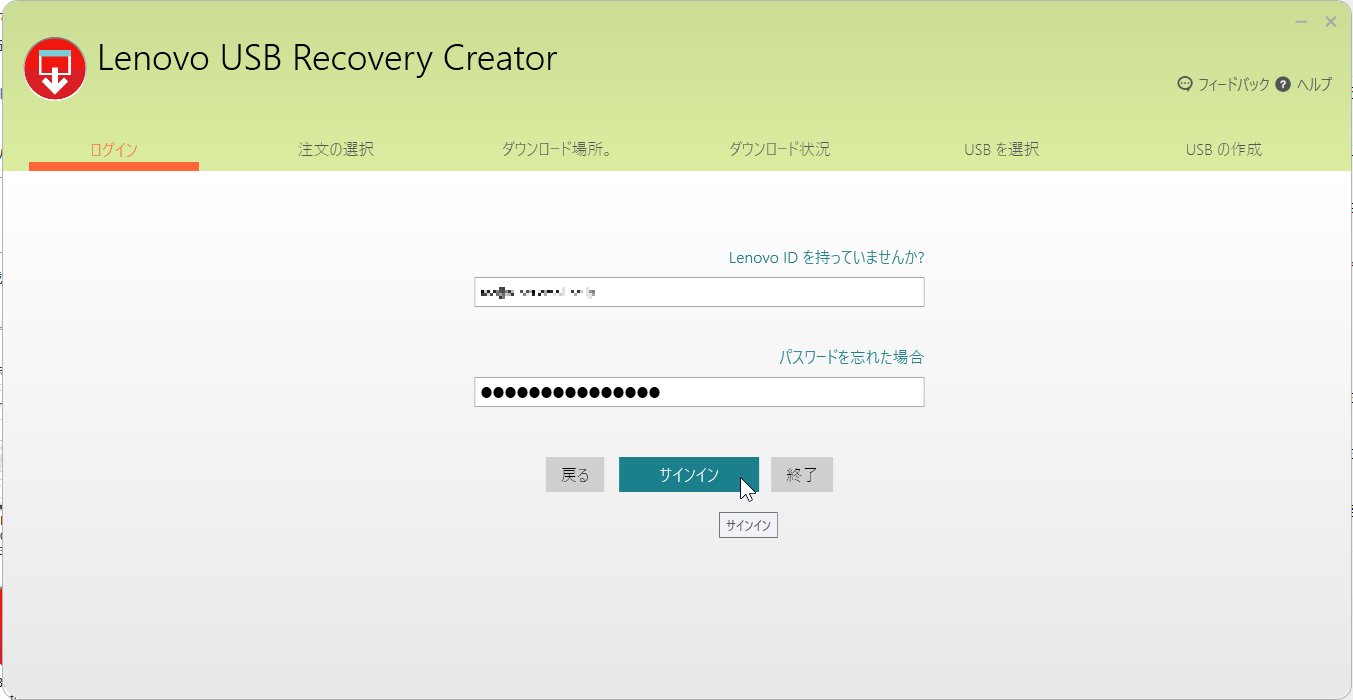Click the Lenovo USB Recovery Creator logo icon
Image resolution: width=1353 pixels, height=700 pixels.
tap(55, 68)
